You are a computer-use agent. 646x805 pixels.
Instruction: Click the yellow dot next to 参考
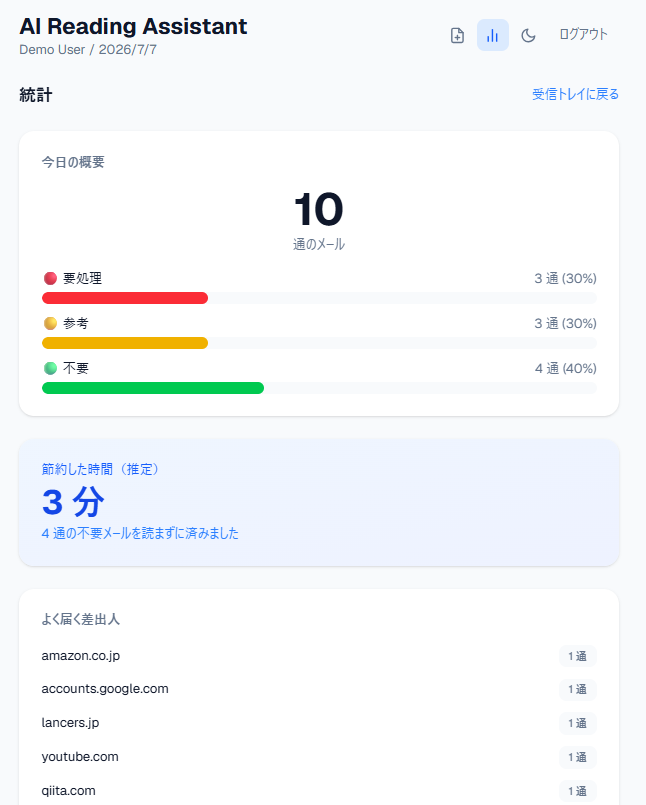[50, 323]
